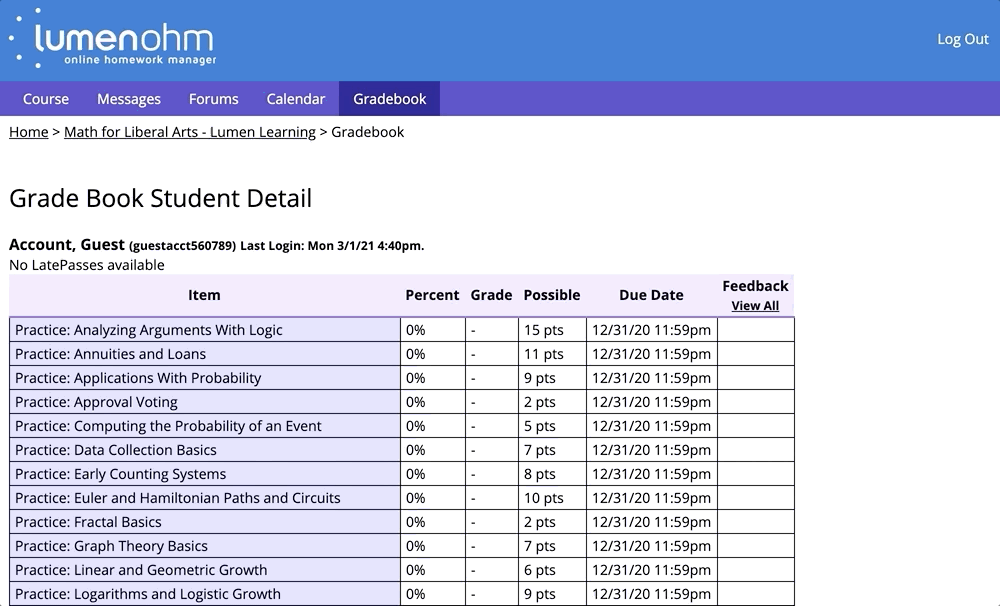Select Practice: Approval Voting row
This screenshot has height=606, width=1000.
point(96,402)
